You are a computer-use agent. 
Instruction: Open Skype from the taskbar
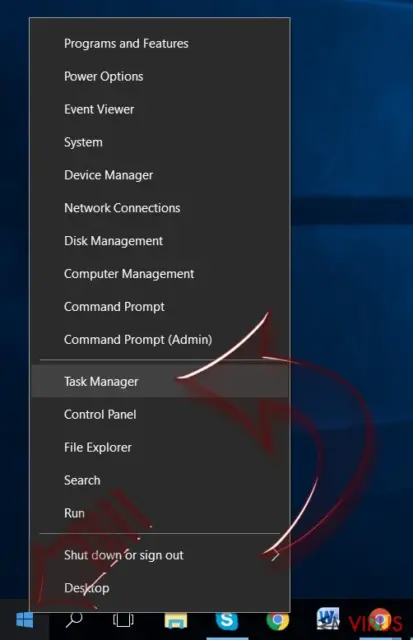226,620
